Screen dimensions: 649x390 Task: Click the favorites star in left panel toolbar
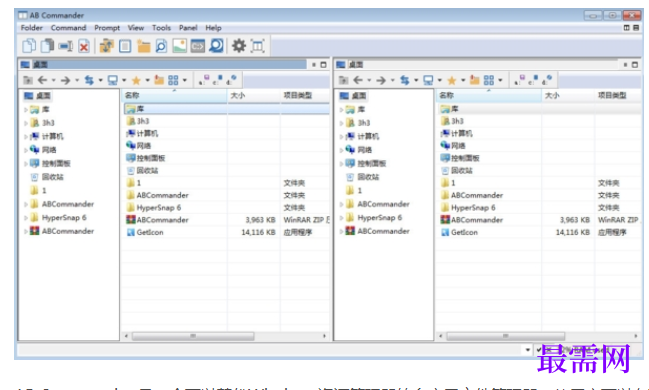[x=136, y=80]
